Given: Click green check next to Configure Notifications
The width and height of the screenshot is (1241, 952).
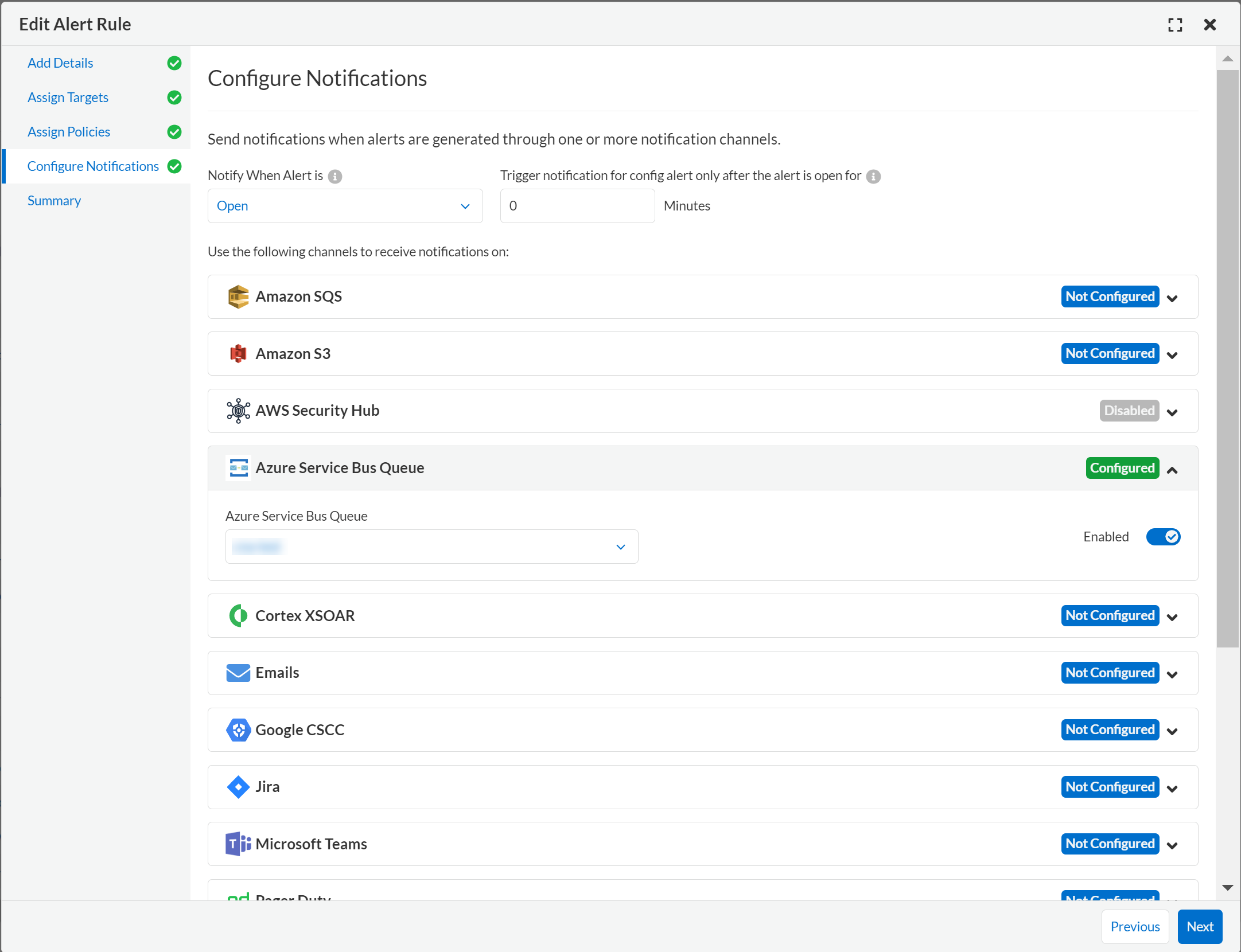Looking at the screenshot, I should click(x=174, y=166).
